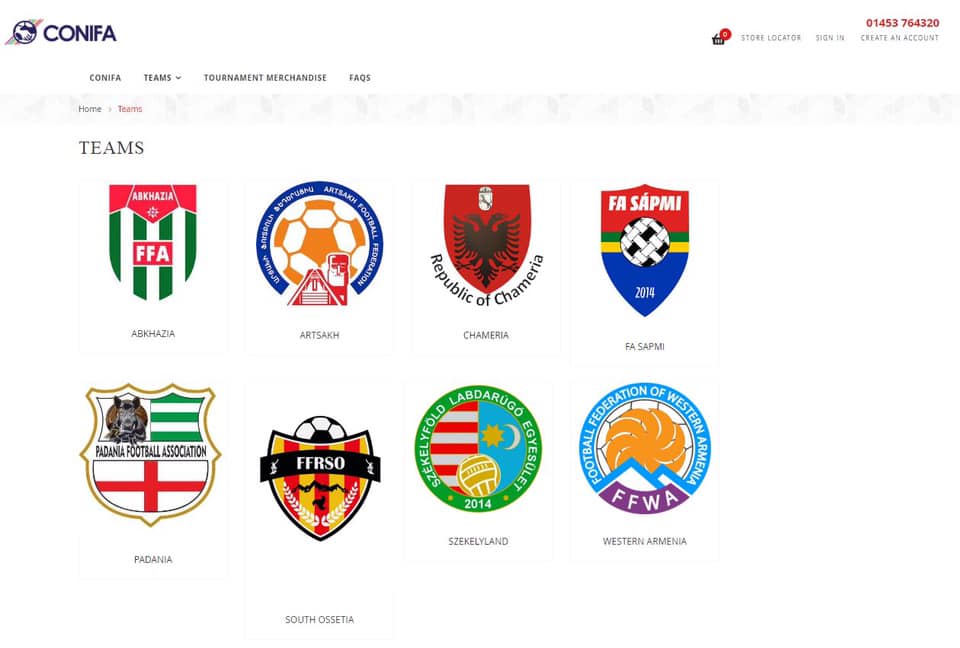This screenshot has height=648, width=960.
Task: Open the South Ossetia team name link
Action: [320, 620]
